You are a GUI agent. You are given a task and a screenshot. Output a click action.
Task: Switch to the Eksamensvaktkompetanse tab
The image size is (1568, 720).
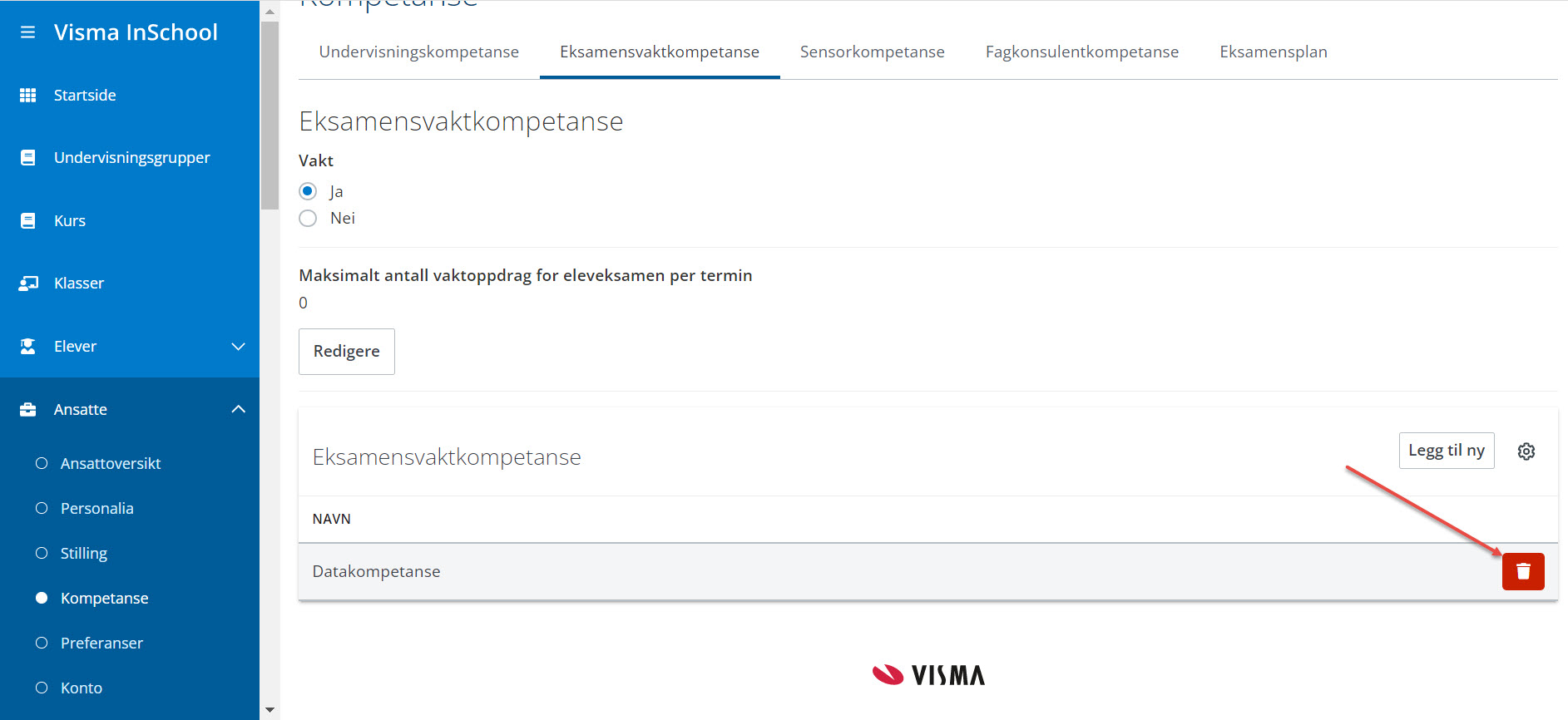[660, 52]
